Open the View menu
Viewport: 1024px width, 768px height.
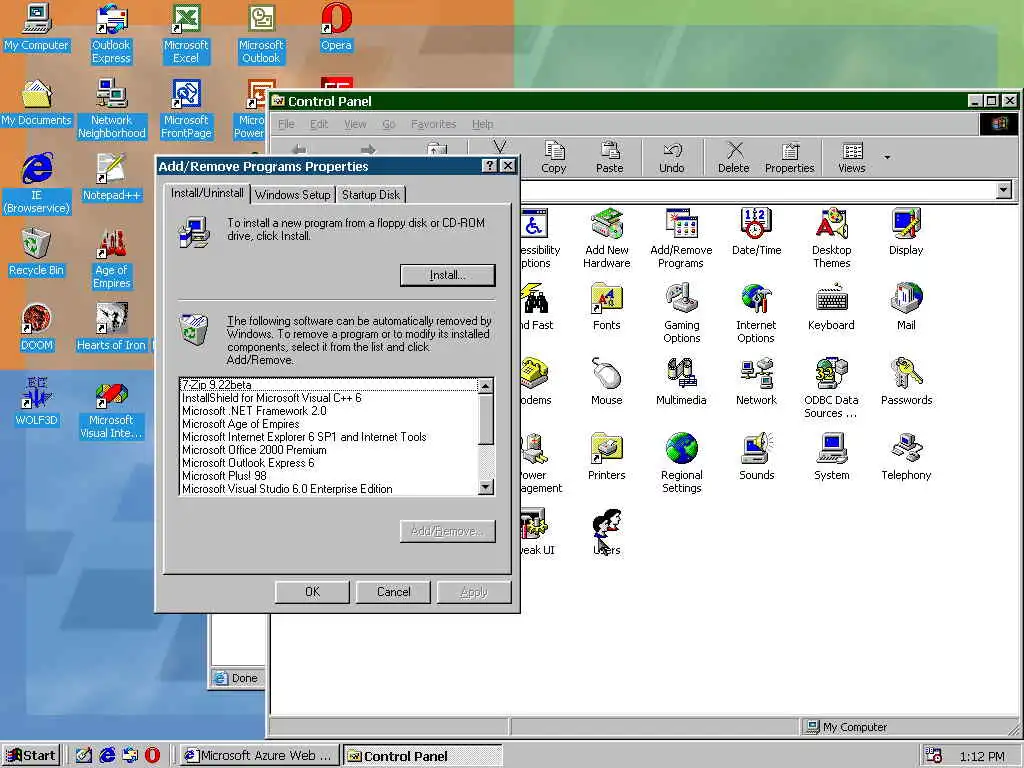(x=355, y=124)
